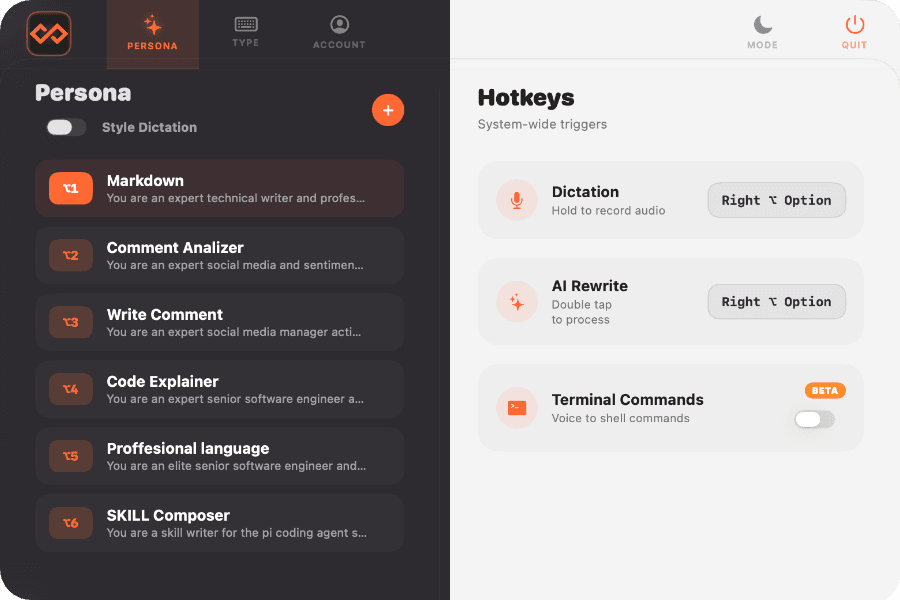The image size is (900, 600).
Task: Select the Write Comment persona
Action: 220,322
